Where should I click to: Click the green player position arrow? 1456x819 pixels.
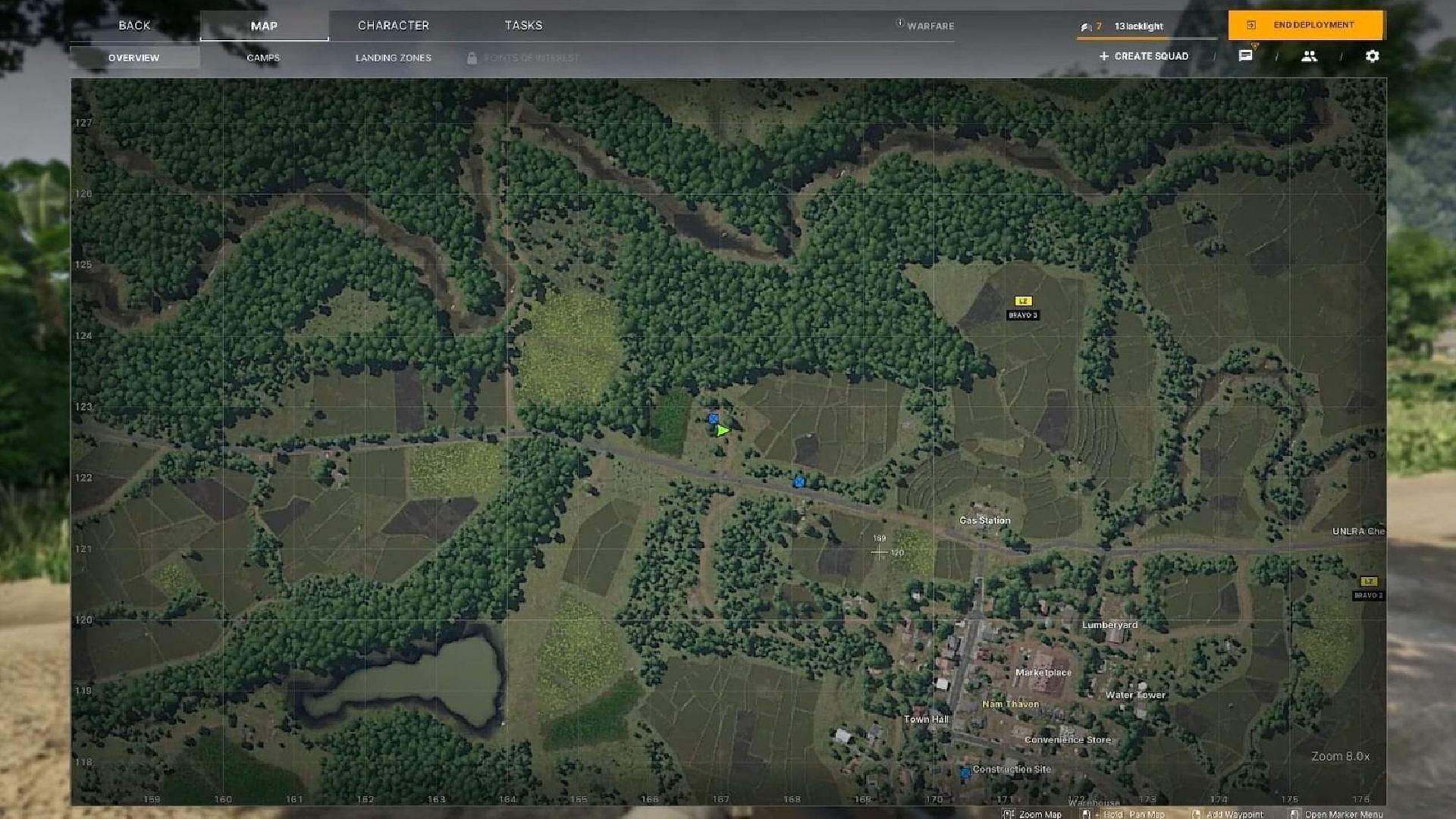722,430
